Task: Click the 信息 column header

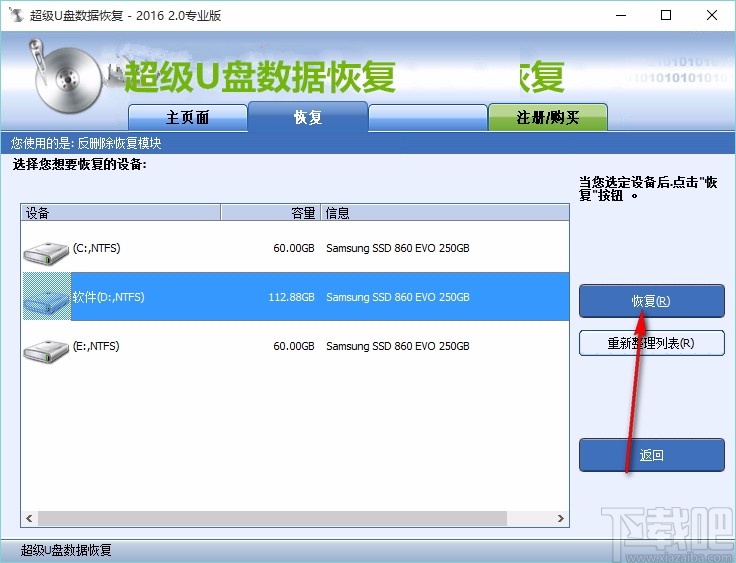Action: 445,213
